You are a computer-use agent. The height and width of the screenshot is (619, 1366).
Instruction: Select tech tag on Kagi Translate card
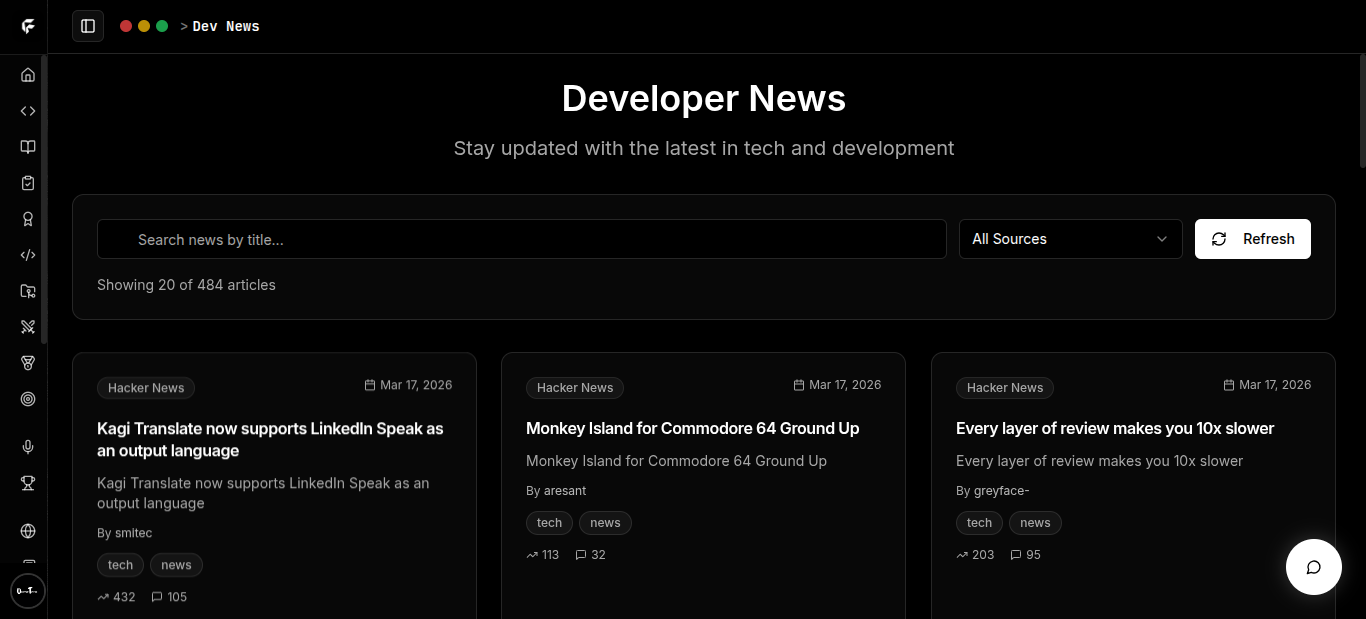121,565
